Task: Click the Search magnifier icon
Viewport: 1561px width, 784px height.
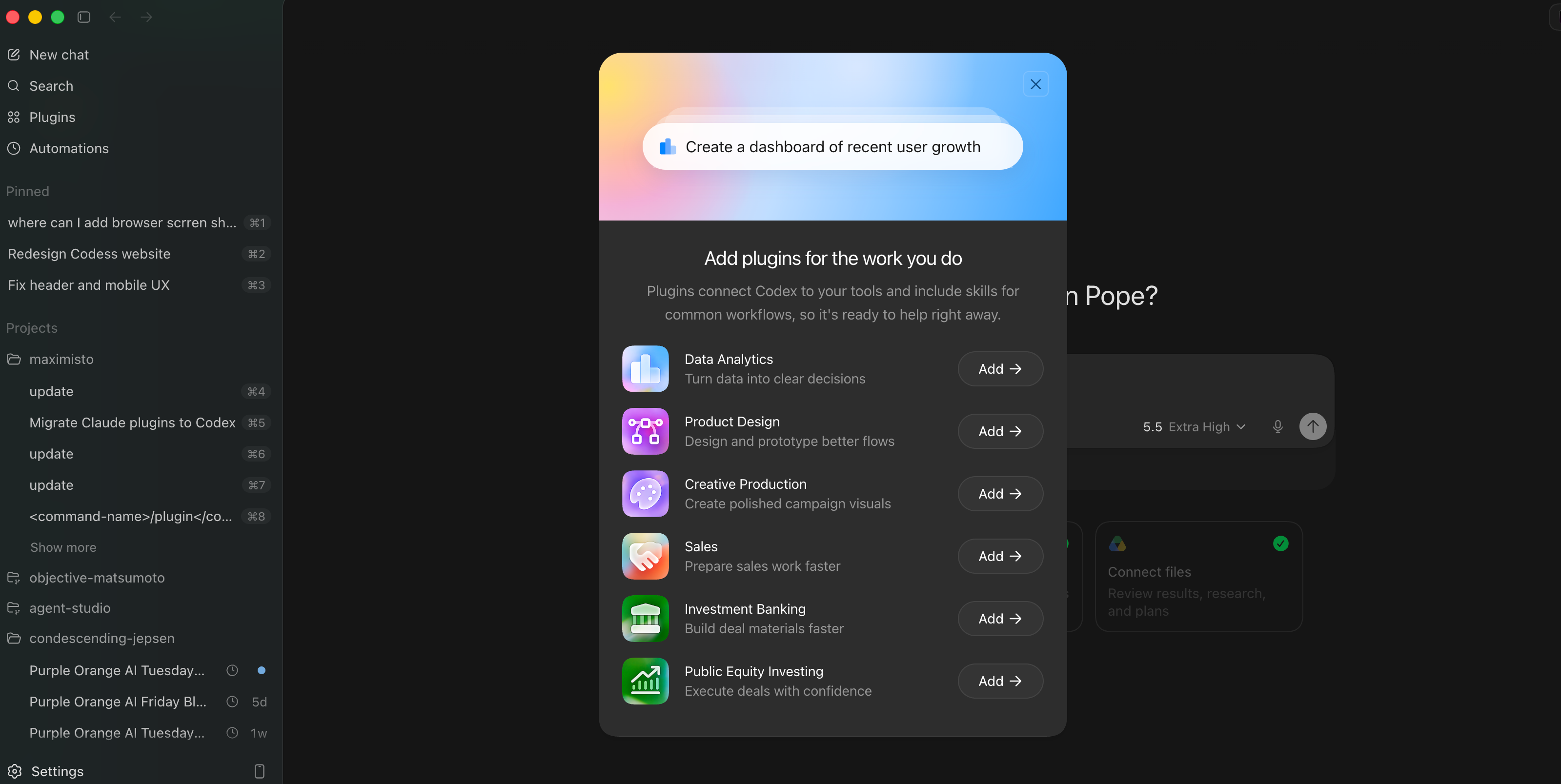Action: coord(14,86)
